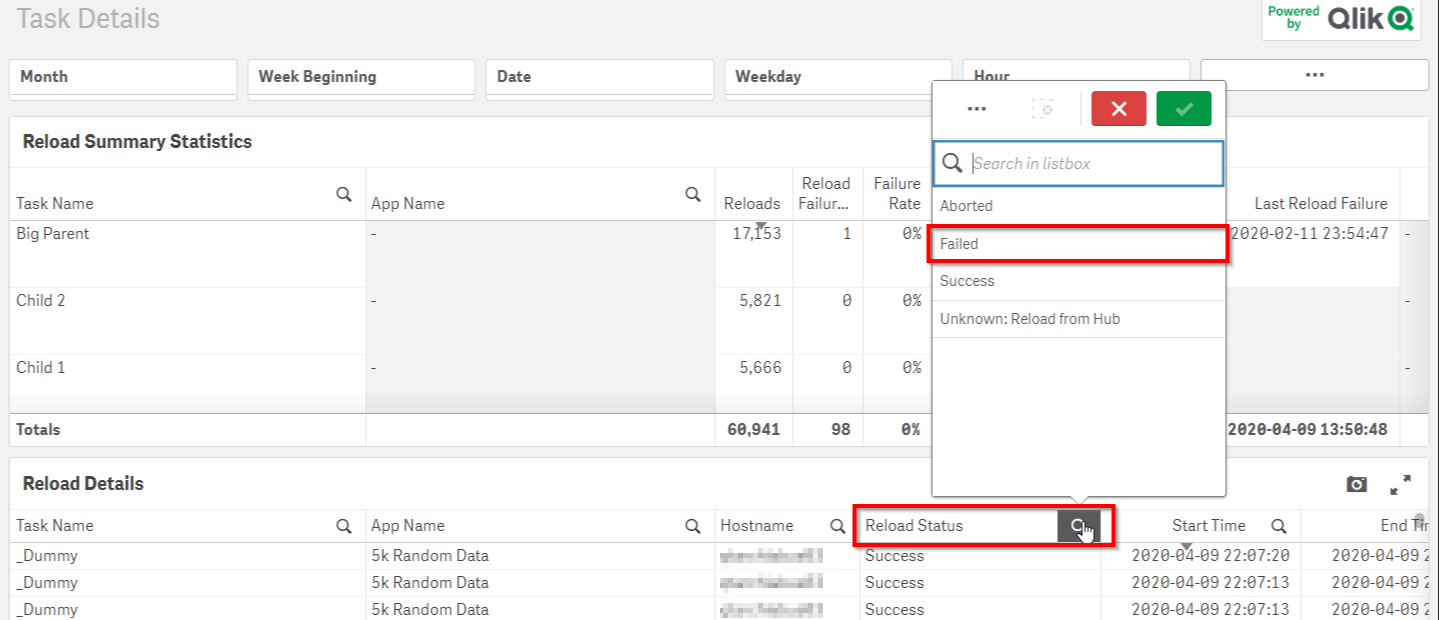Image resolution: width=1439 pixels, height=620 pixels.
Task: Open the Month filter pane
Action: 123,77
